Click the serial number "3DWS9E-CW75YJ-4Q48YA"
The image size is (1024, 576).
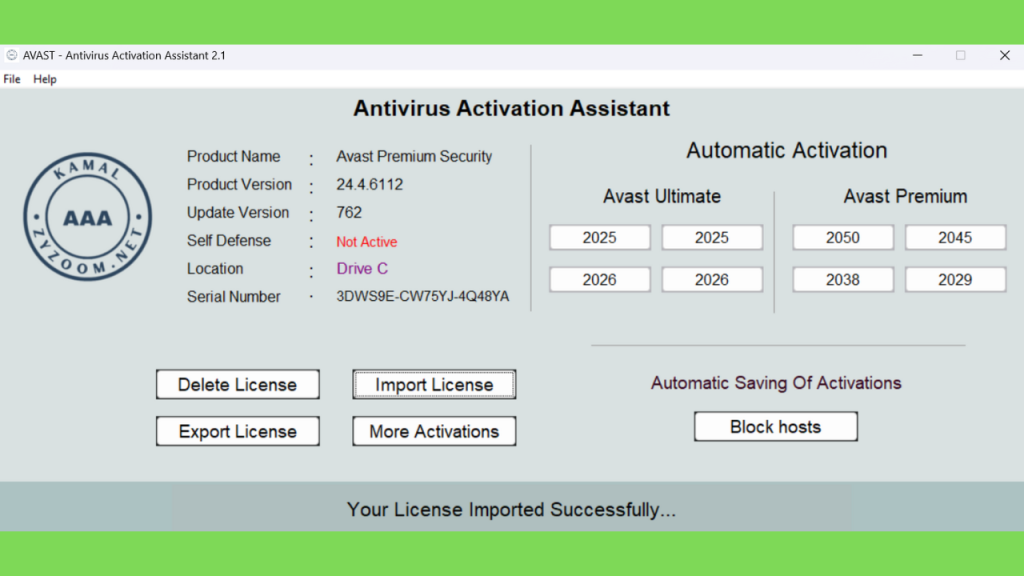tap(423, 296)
